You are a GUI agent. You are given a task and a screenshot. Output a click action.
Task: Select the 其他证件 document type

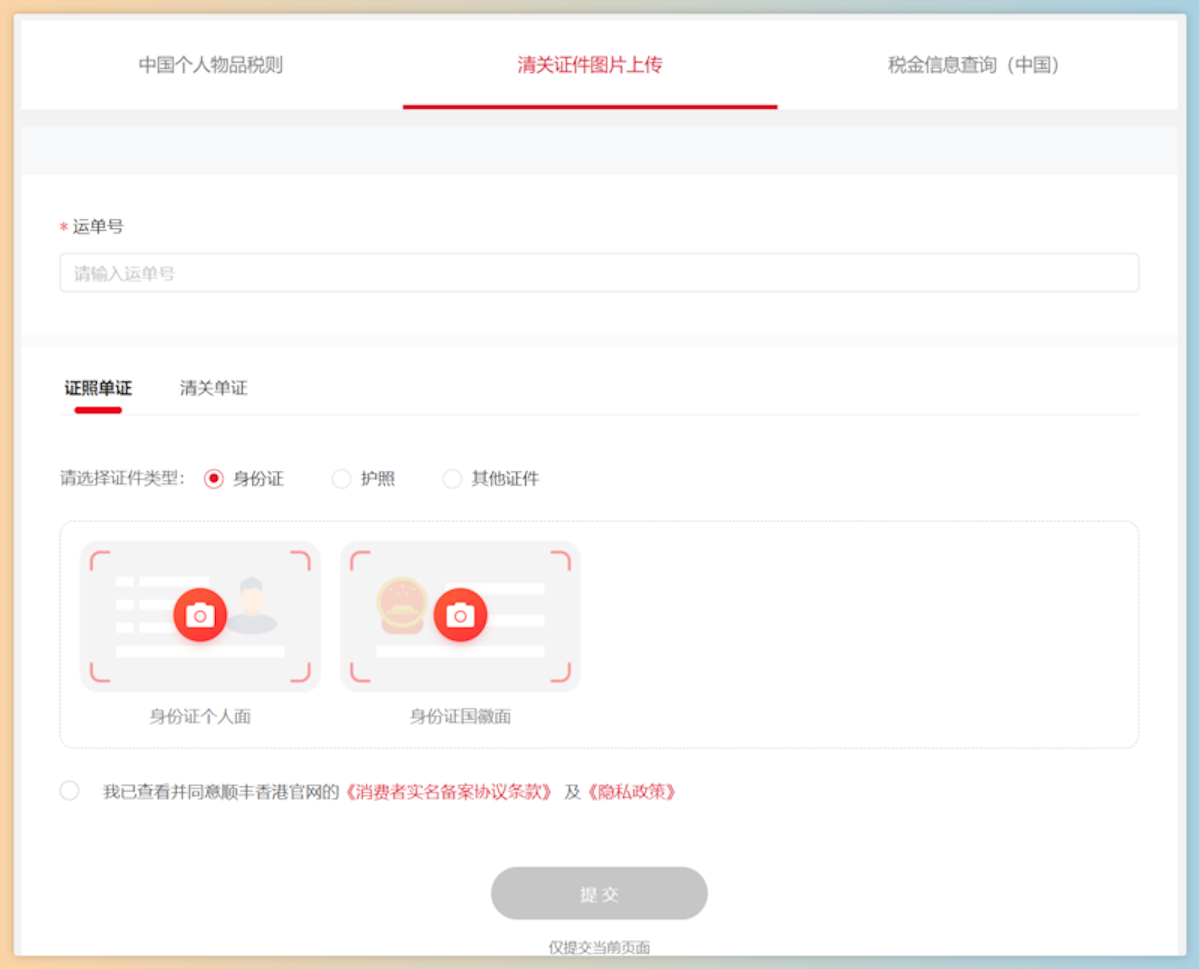click(452, 478)
